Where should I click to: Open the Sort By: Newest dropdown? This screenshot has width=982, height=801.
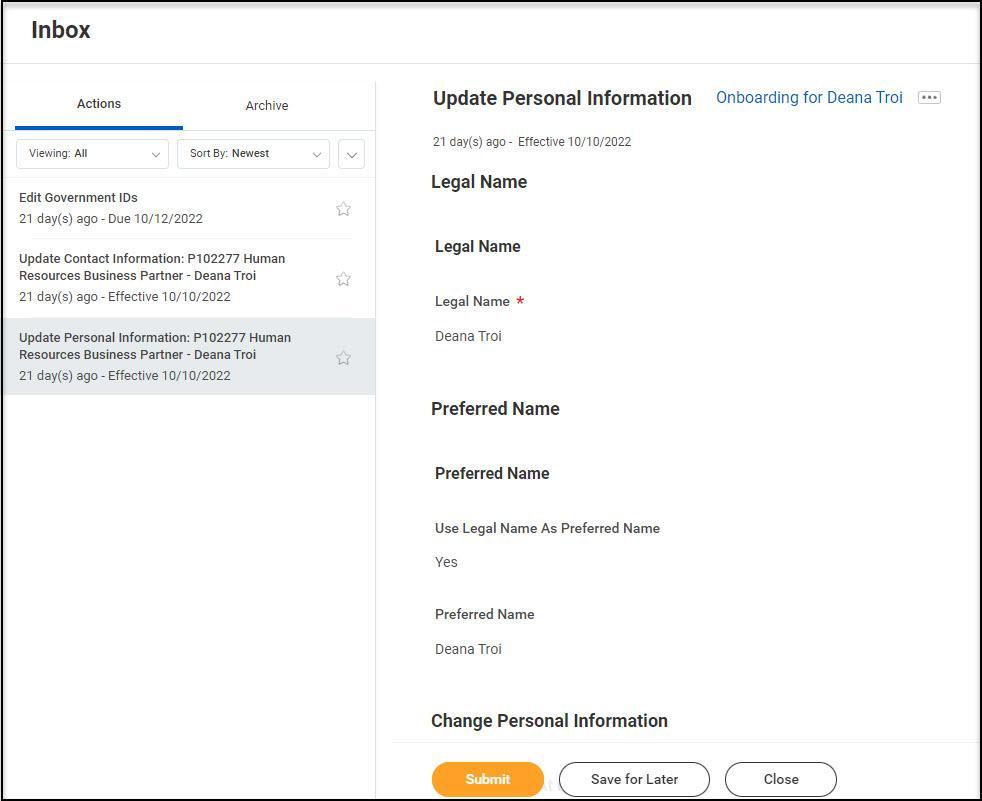click(254, 154)
